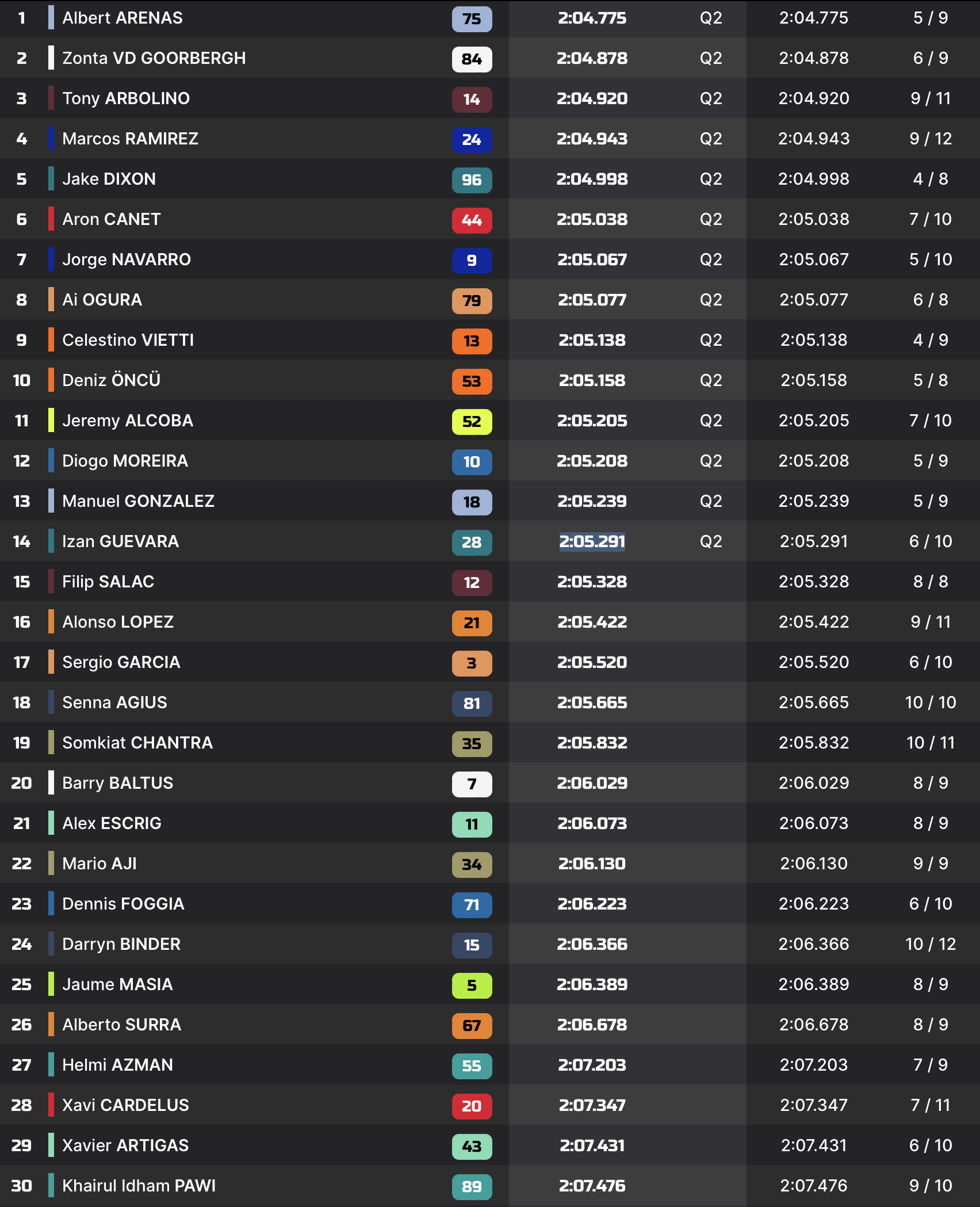Click the number 75 badge for Albert Arenas
The width and height of the screenshot is (980, 1207).
(x=472, y=18)
